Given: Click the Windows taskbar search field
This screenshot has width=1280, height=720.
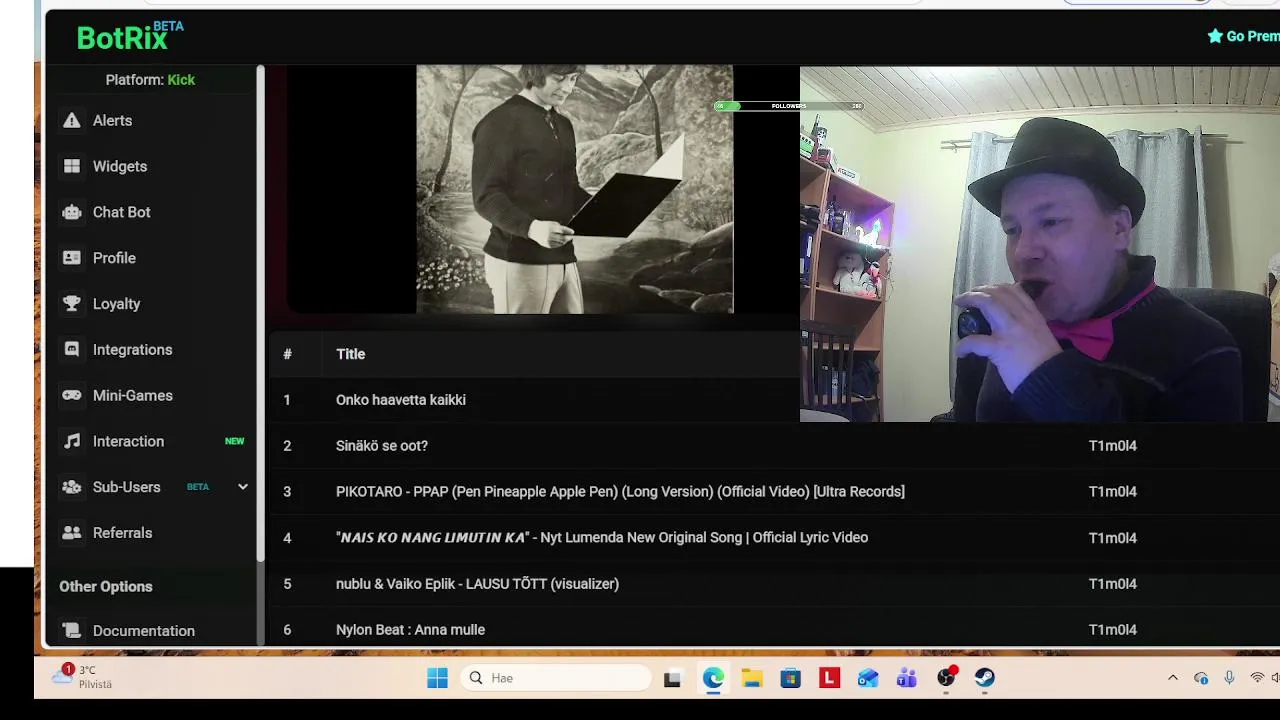Looking at the screenshot, I should pos(556,678).
